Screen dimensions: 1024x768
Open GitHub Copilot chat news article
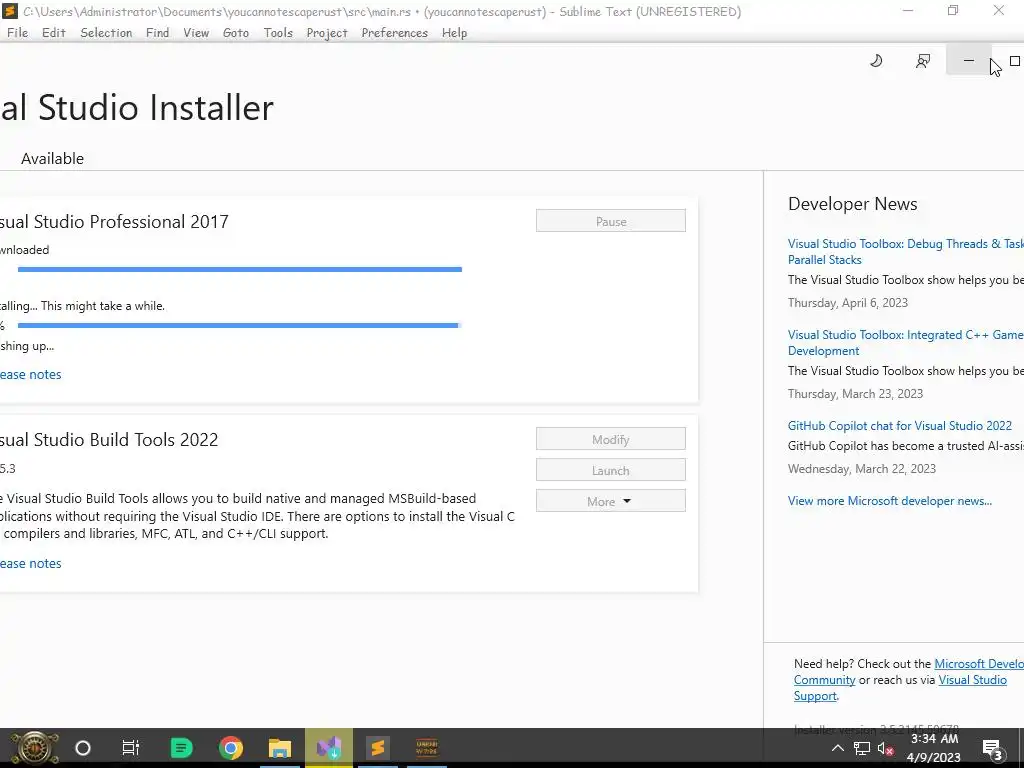pos(899,425)
